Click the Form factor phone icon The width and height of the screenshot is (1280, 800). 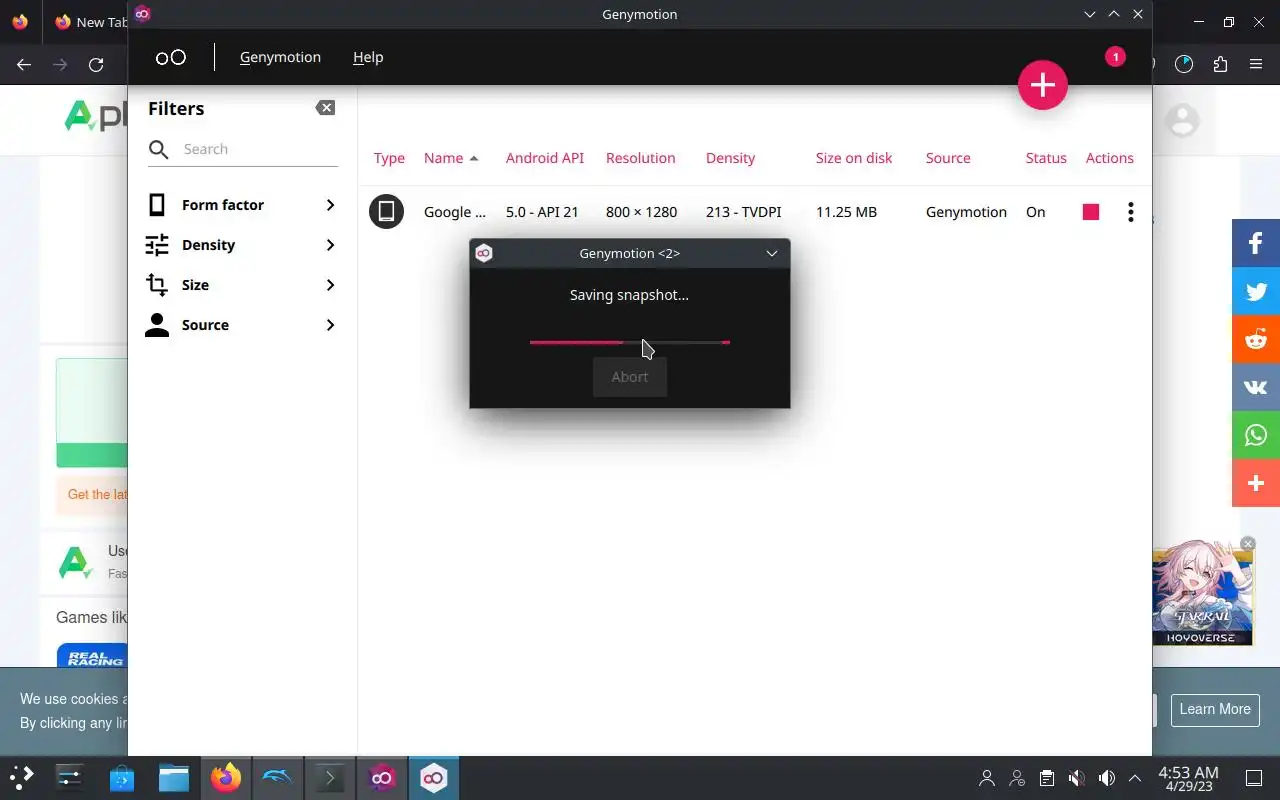coord(157,205)
